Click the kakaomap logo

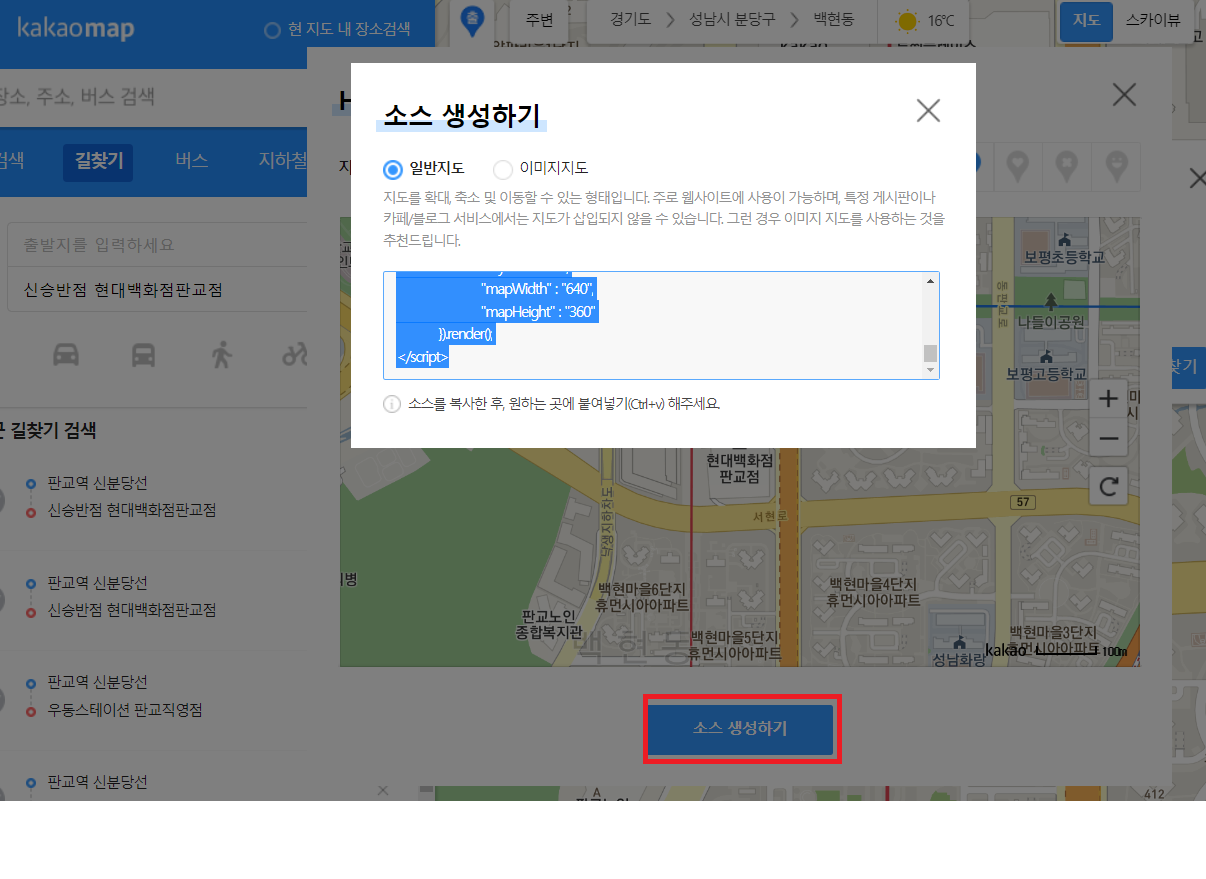[x=76, y=28]
